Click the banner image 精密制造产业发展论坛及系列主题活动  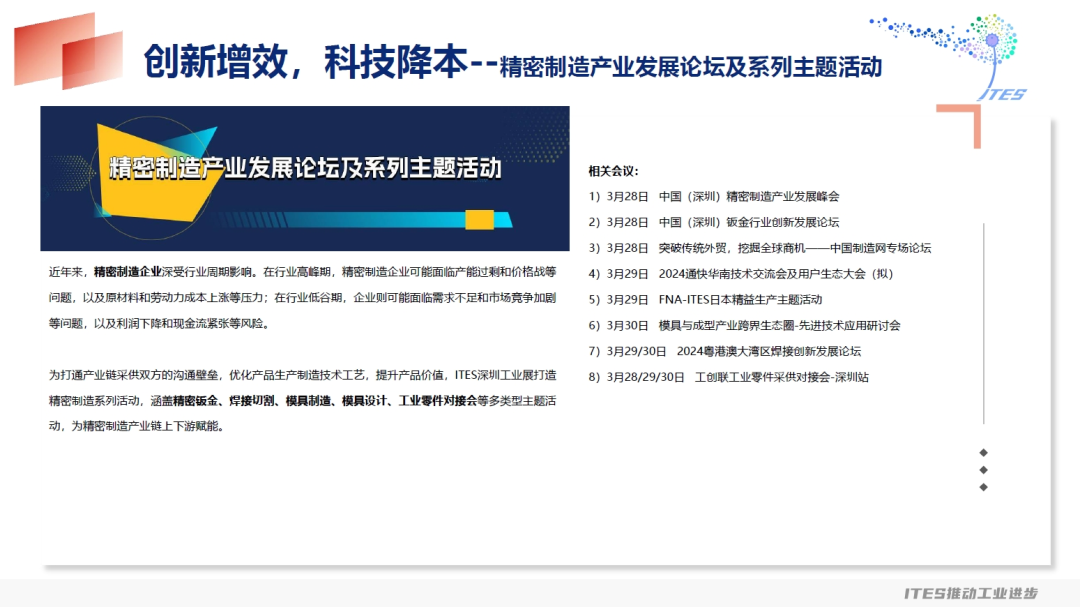pyautogui.click(x=304, y=178)
